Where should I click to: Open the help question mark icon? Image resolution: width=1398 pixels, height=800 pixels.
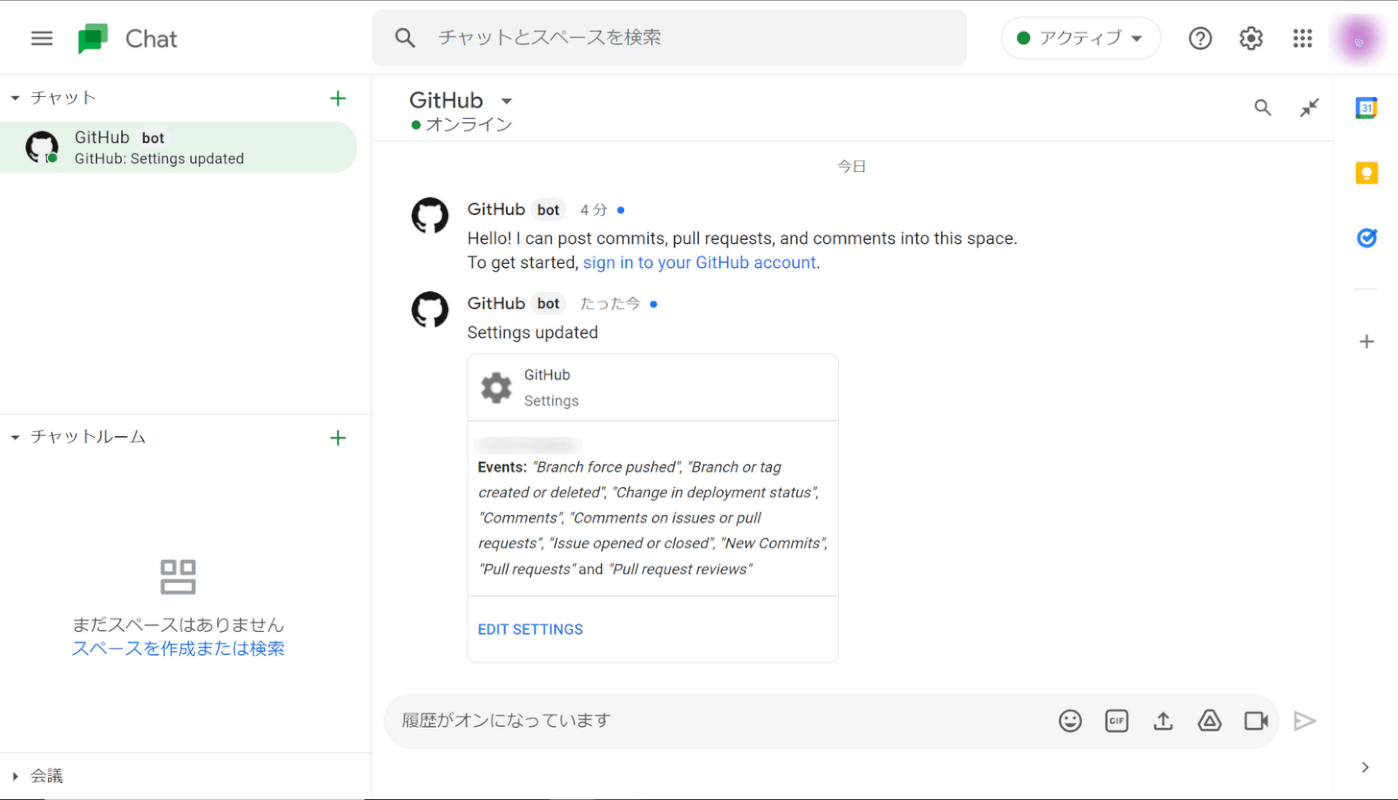coord(1200,38)
